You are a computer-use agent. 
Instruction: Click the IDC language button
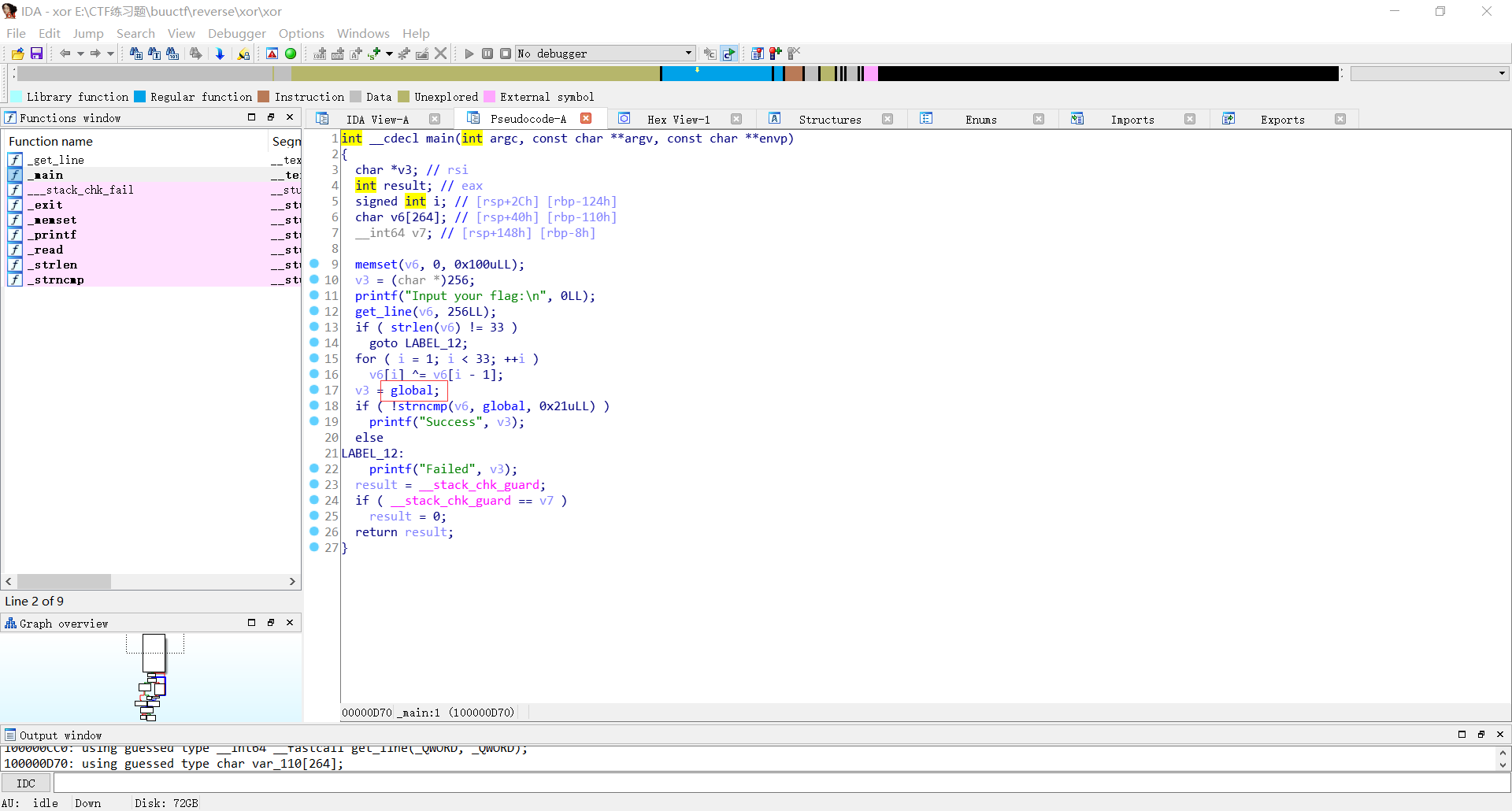point(26,783)
